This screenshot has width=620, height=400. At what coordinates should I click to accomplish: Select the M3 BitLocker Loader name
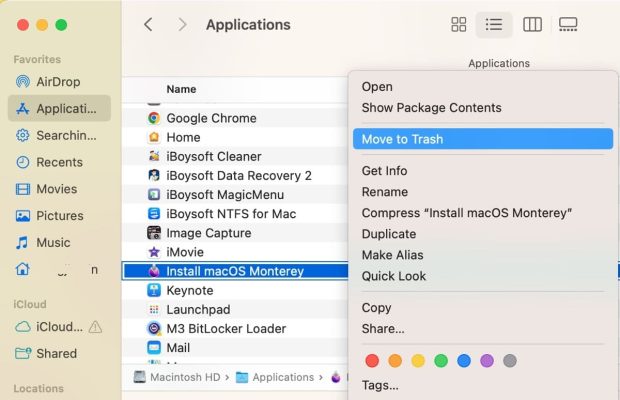226,328
